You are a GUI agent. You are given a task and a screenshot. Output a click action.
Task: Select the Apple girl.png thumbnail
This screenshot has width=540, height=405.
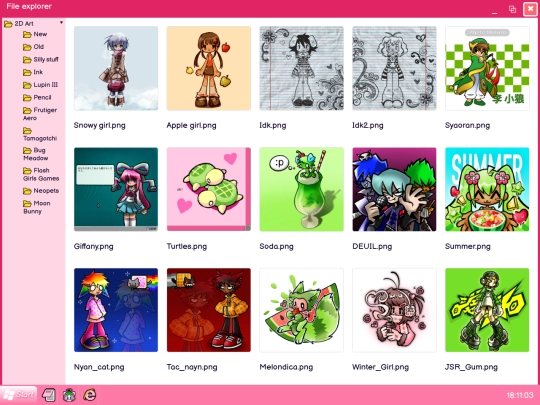(x=209, y=68)
